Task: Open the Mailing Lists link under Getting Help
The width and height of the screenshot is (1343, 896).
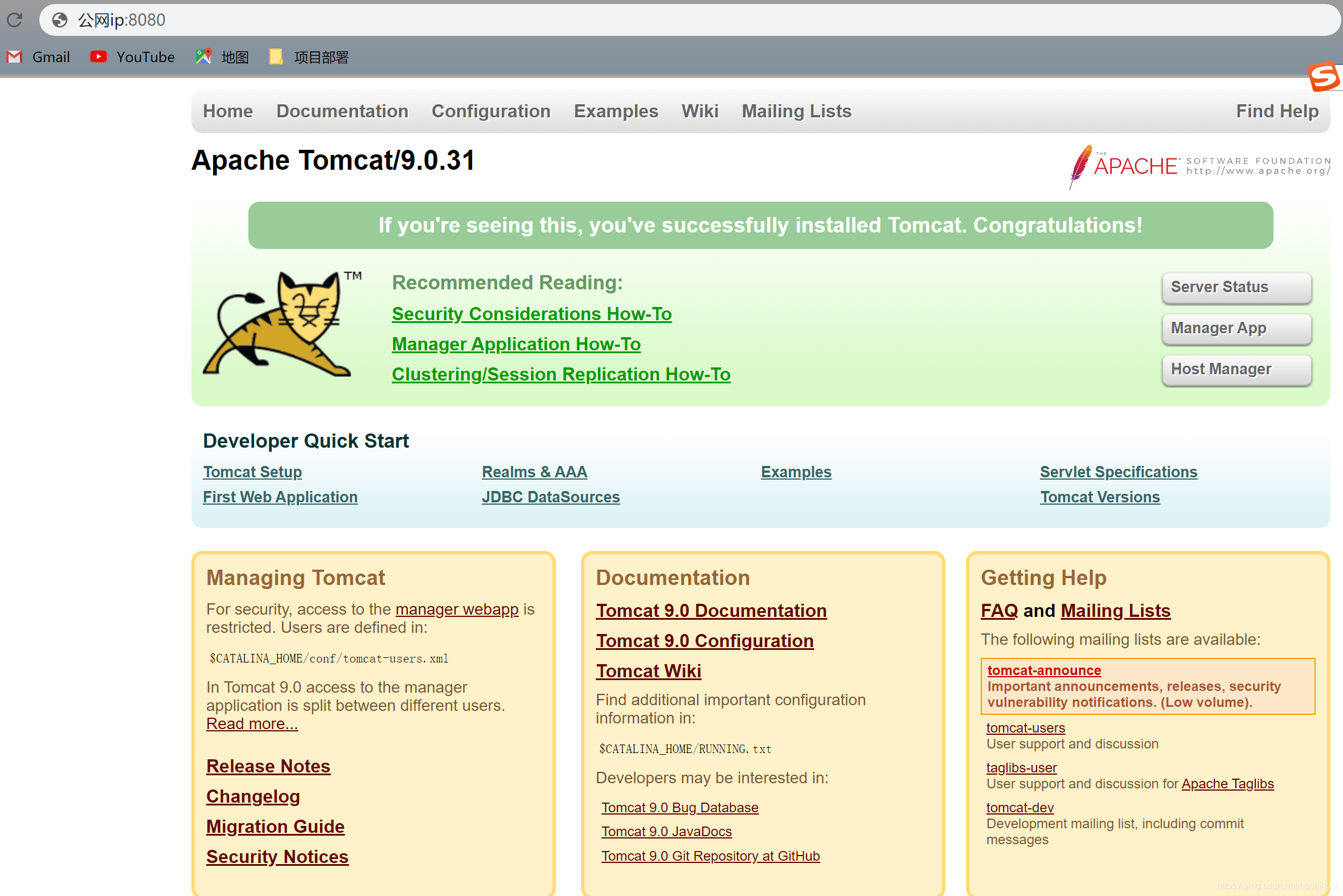Action: click(x=1115, y=611)
